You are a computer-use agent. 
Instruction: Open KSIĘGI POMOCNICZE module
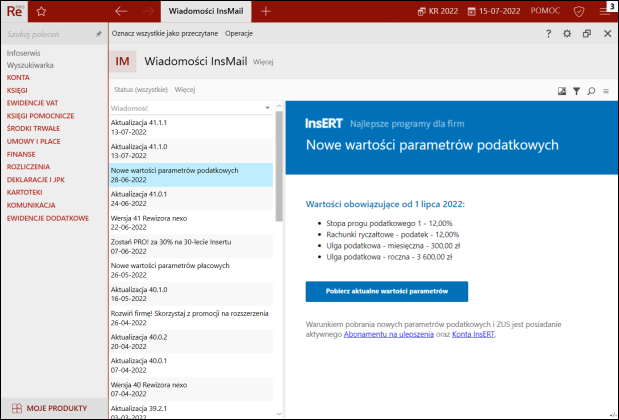click(40, 116)
